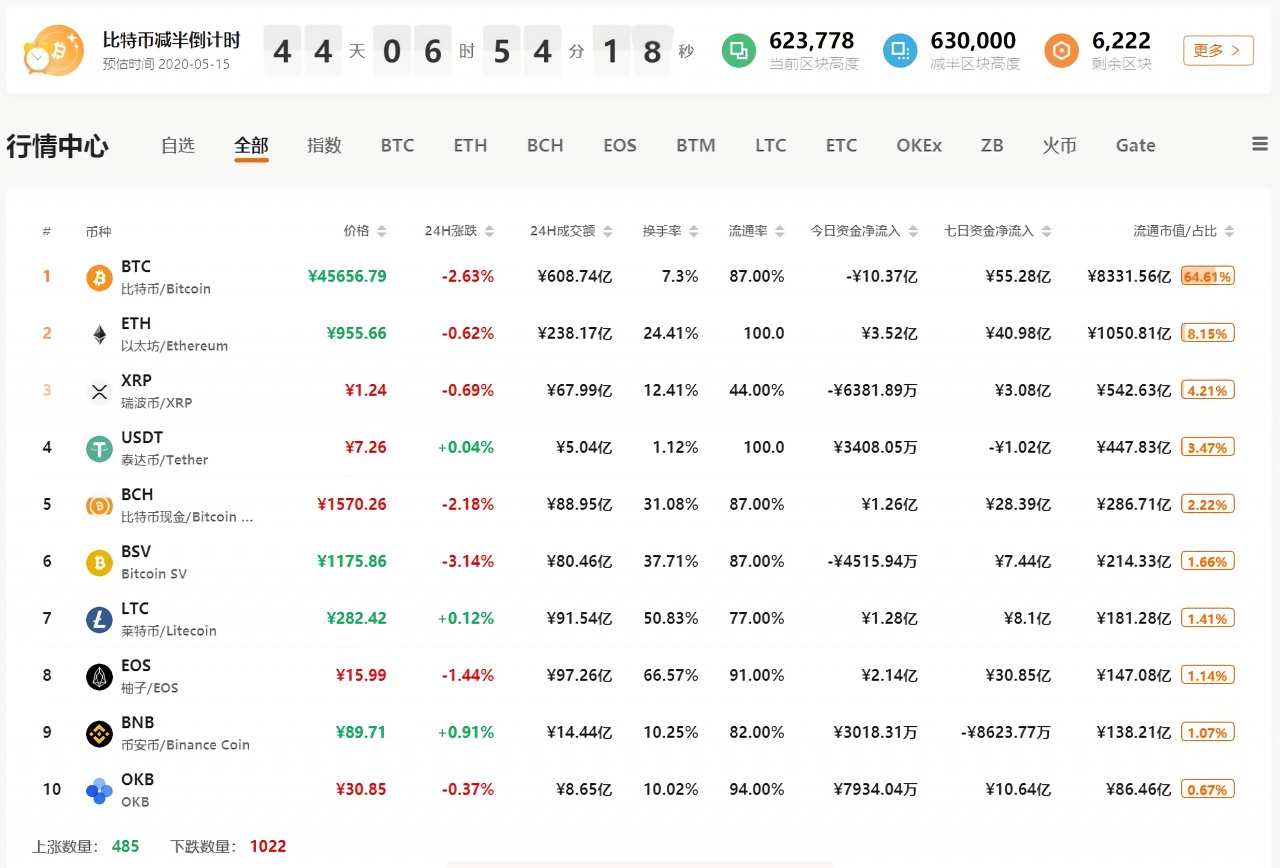
Task: Sort by 换手率 column arrows
Action: (x=694, y=231)
